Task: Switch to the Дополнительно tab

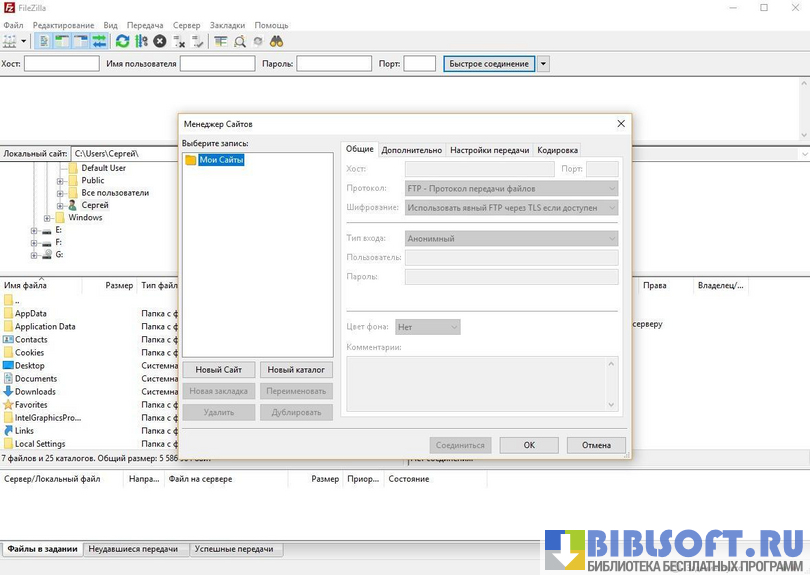Action: pos(411,150)
